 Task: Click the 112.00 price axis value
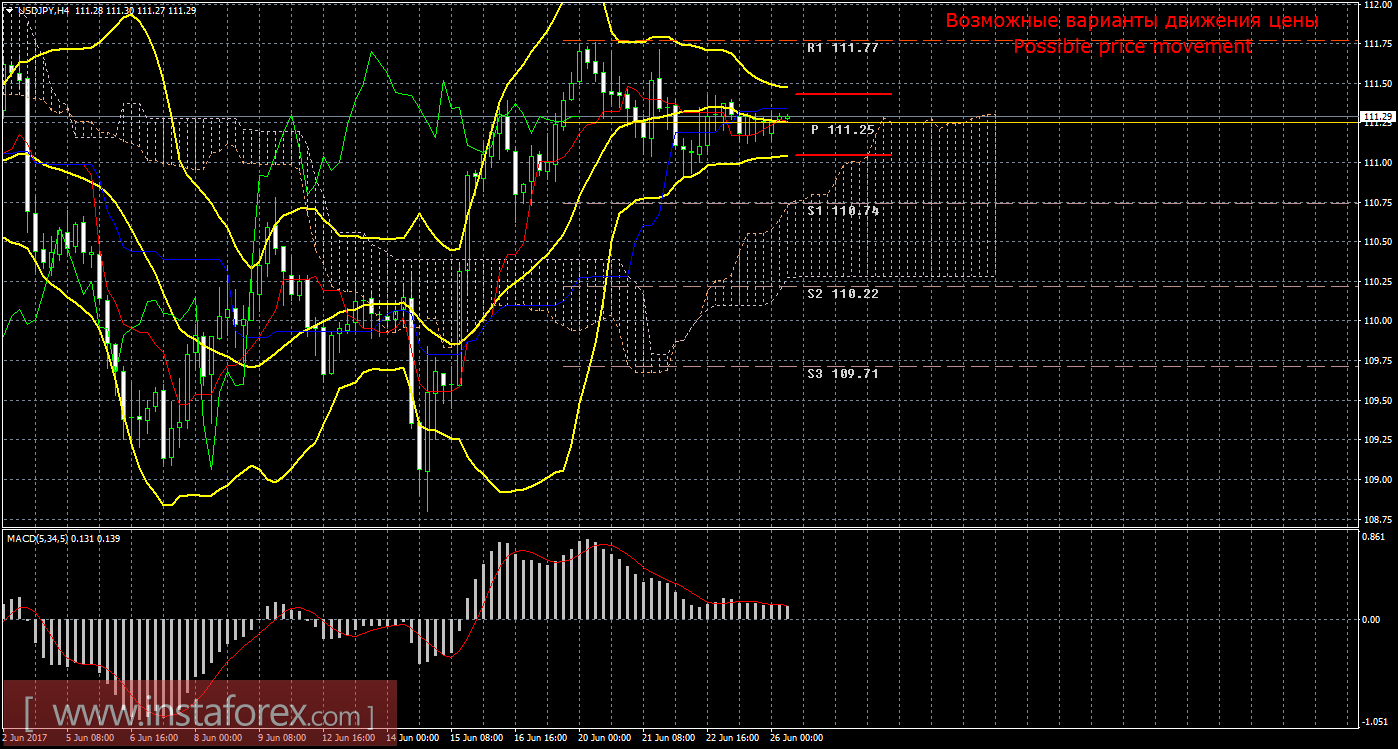[x=1378, y=5]
